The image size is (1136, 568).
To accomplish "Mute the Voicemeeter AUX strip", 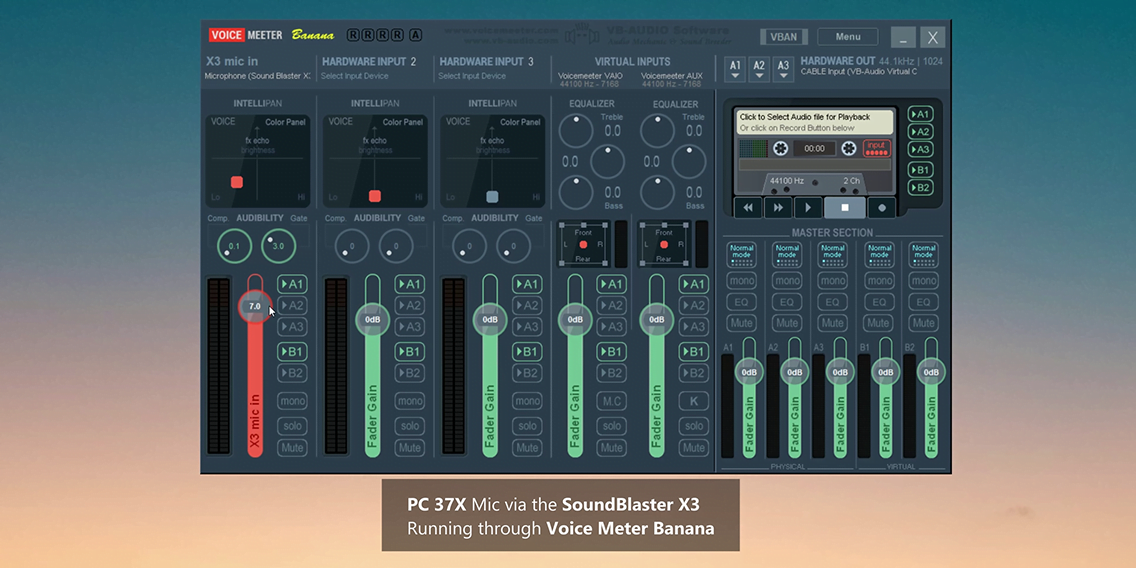I will pos(693,448).
